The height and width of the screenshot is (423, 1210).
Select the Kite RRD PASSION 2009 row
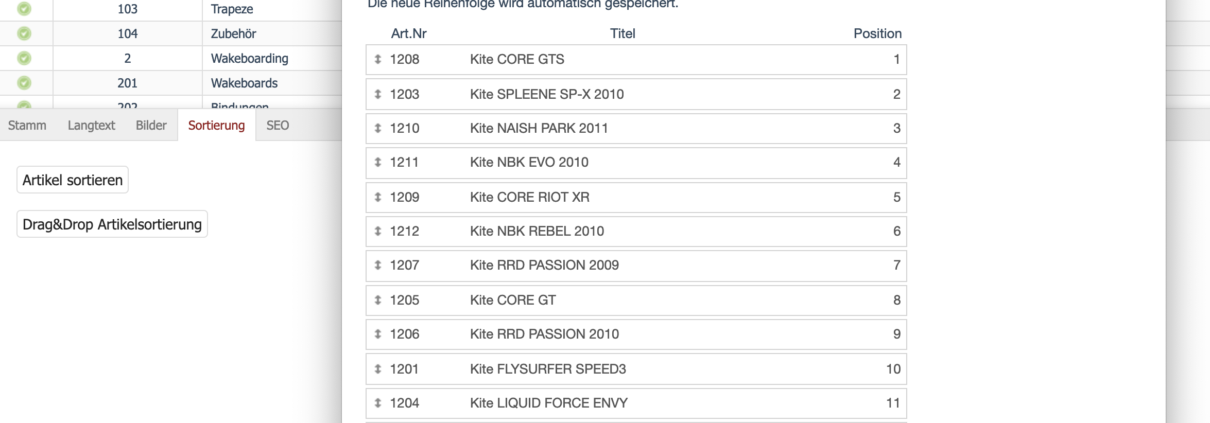coord(636,266)
